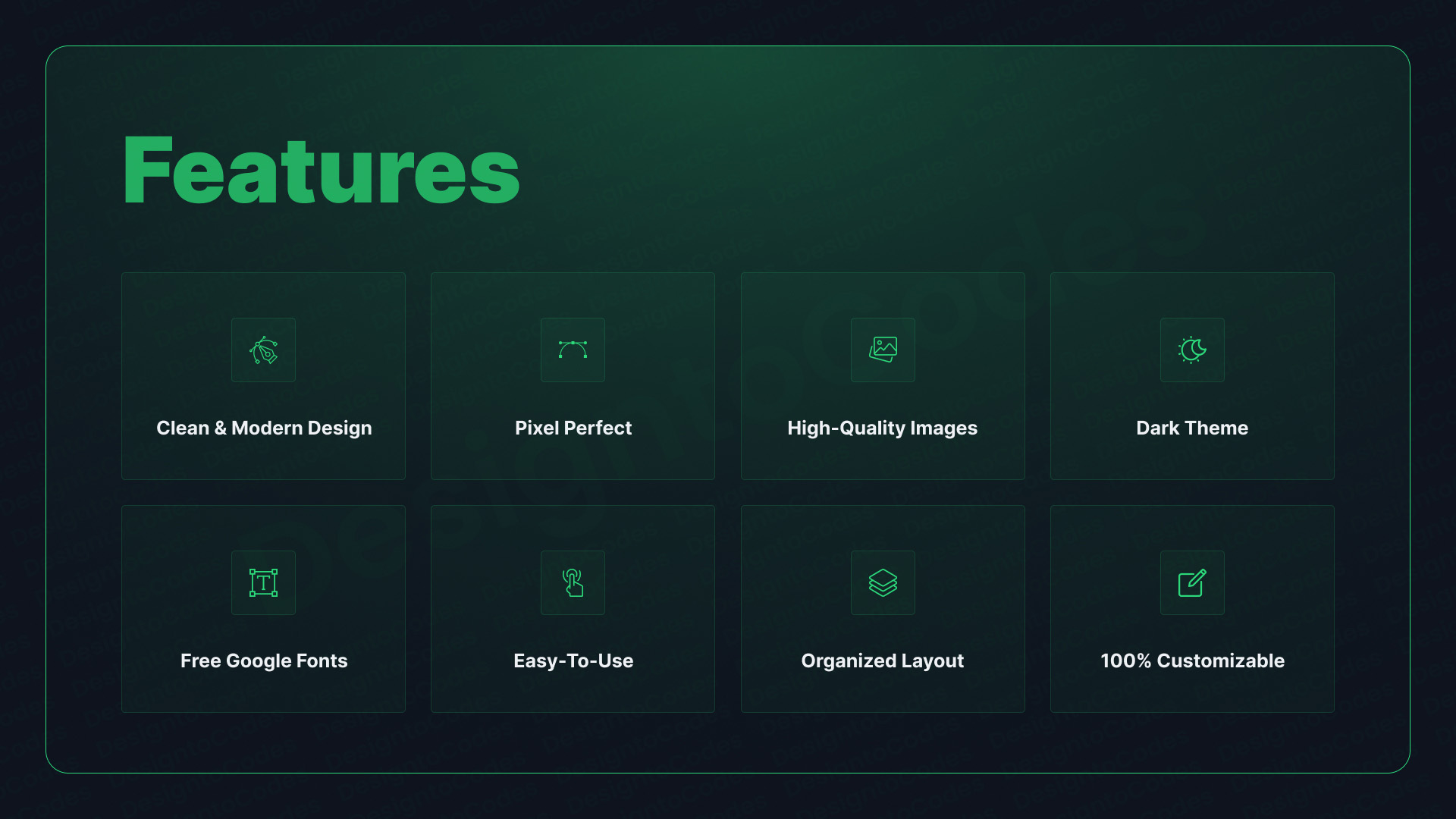Select the Easy-To-Use label
This screenshot has width=1456, height=819.
tap(573, 661)
